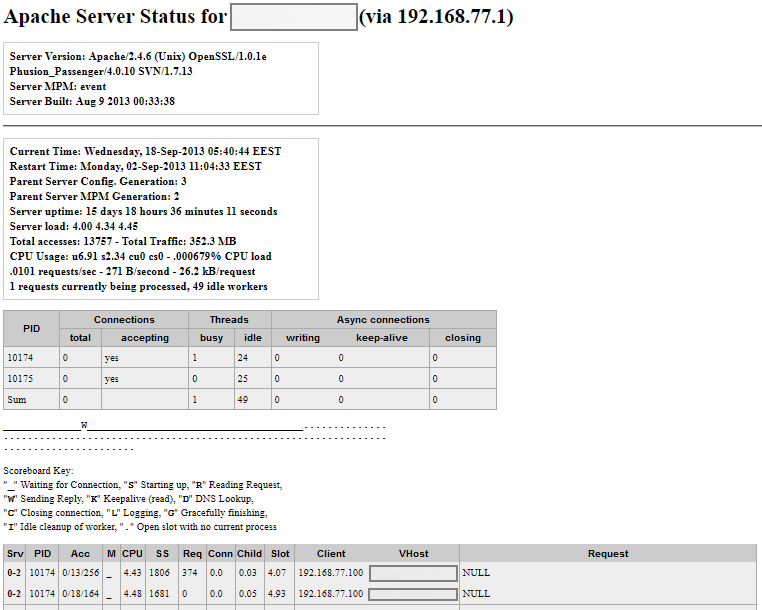Click the Request column header

[608, 554]
